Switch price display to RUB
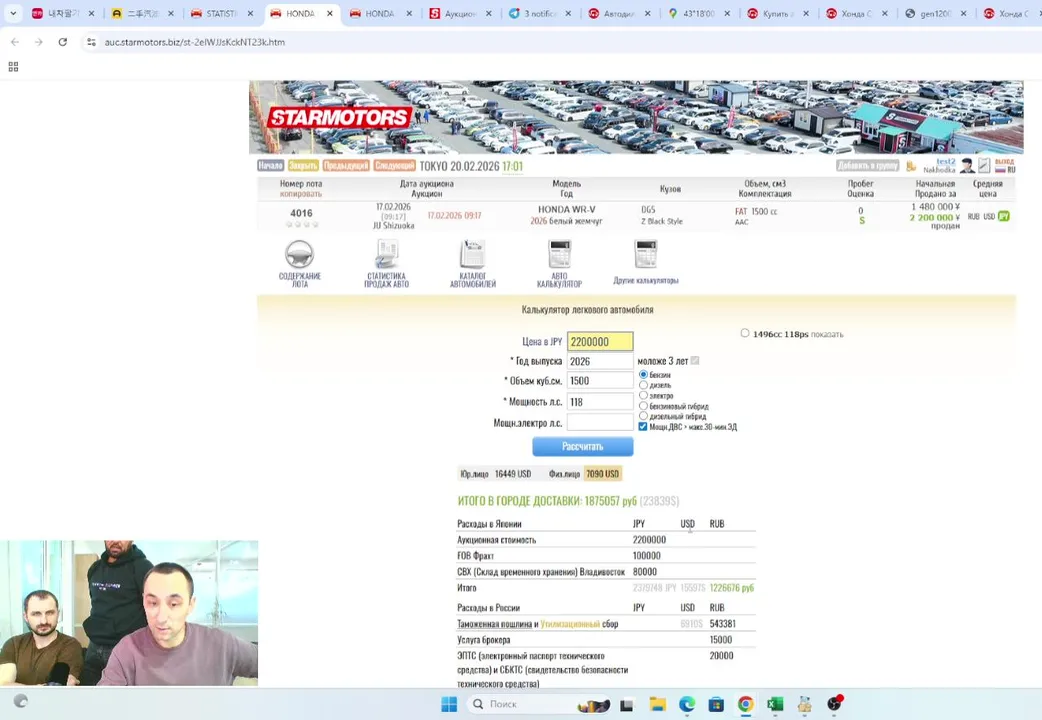The image size is (1042, 720). (x=974, y=217)
